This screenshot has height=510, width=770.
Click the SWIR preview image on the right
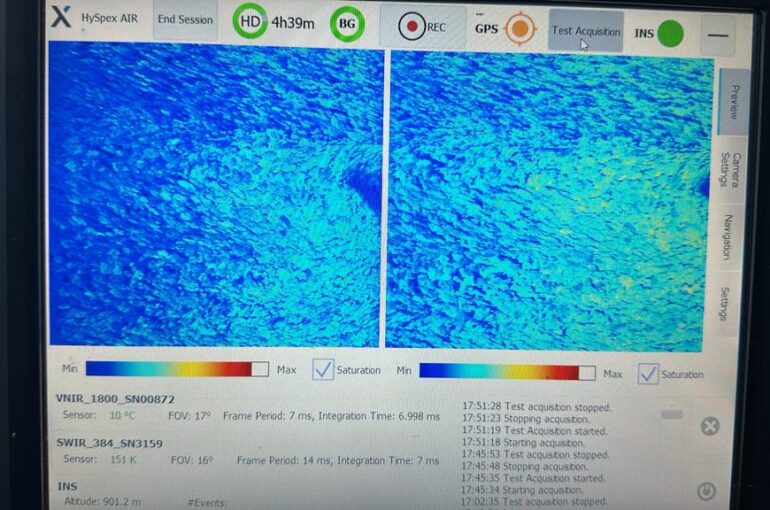(x=548, y=201)
